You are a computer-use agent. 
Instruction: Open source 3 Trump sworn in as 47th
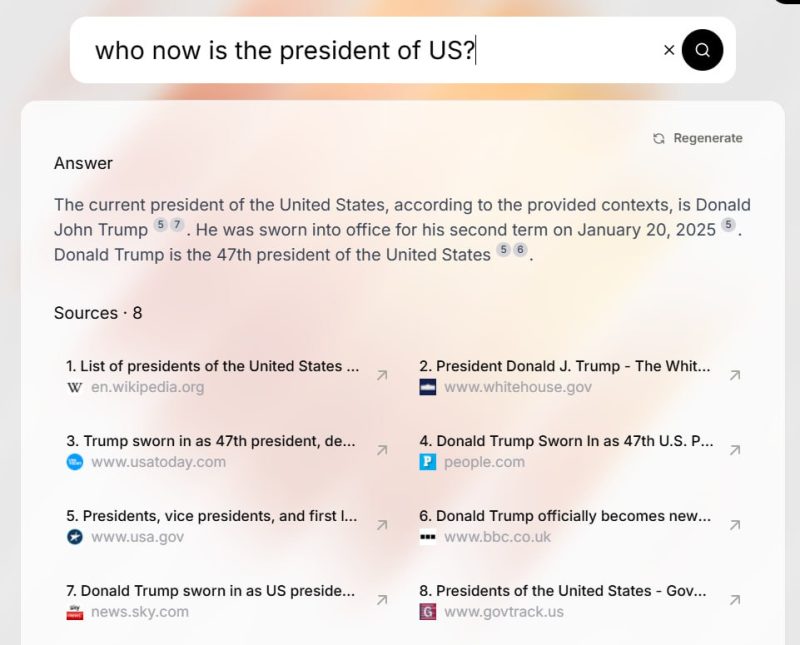point(211,441)
